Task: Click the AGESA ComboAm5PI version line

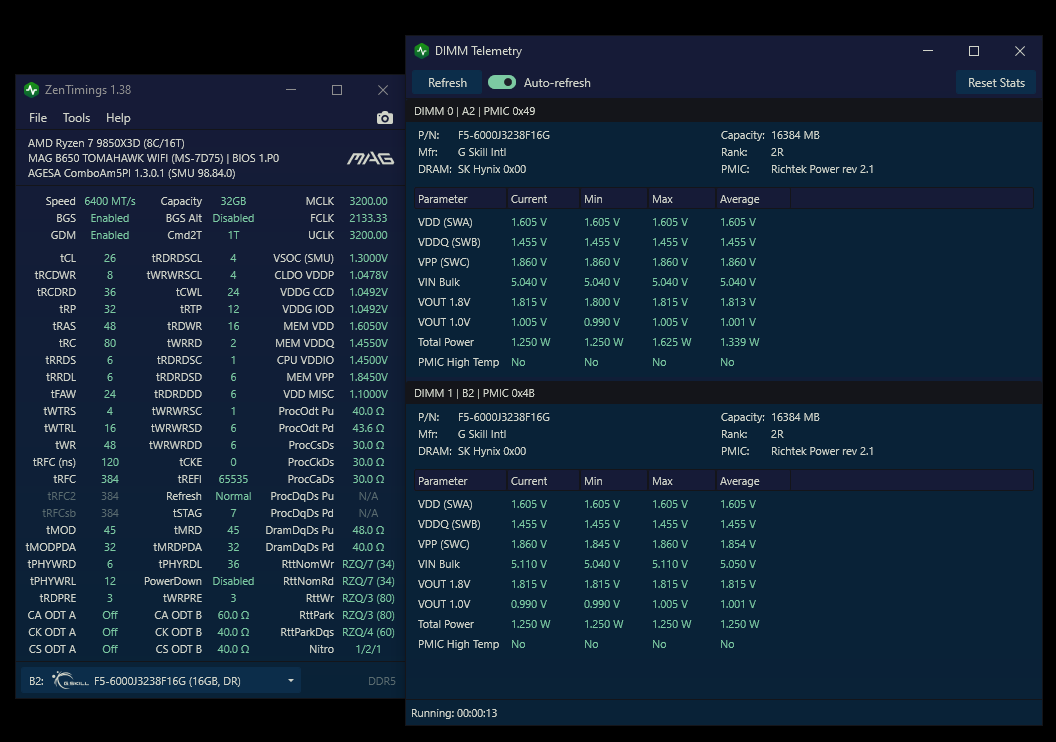Action: (x=131, y=173)
